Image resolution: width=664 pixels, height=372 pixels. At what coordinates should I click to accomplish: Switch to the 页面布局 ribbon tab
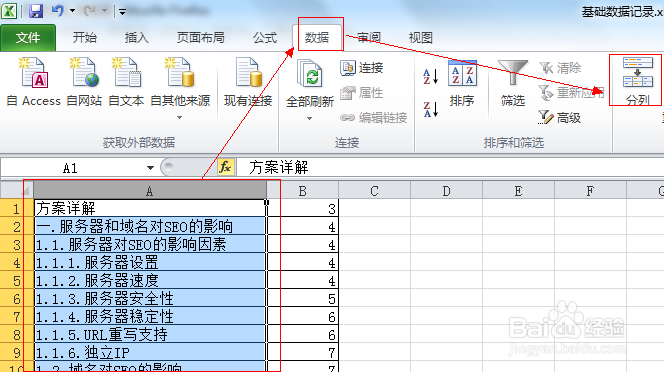201,38
